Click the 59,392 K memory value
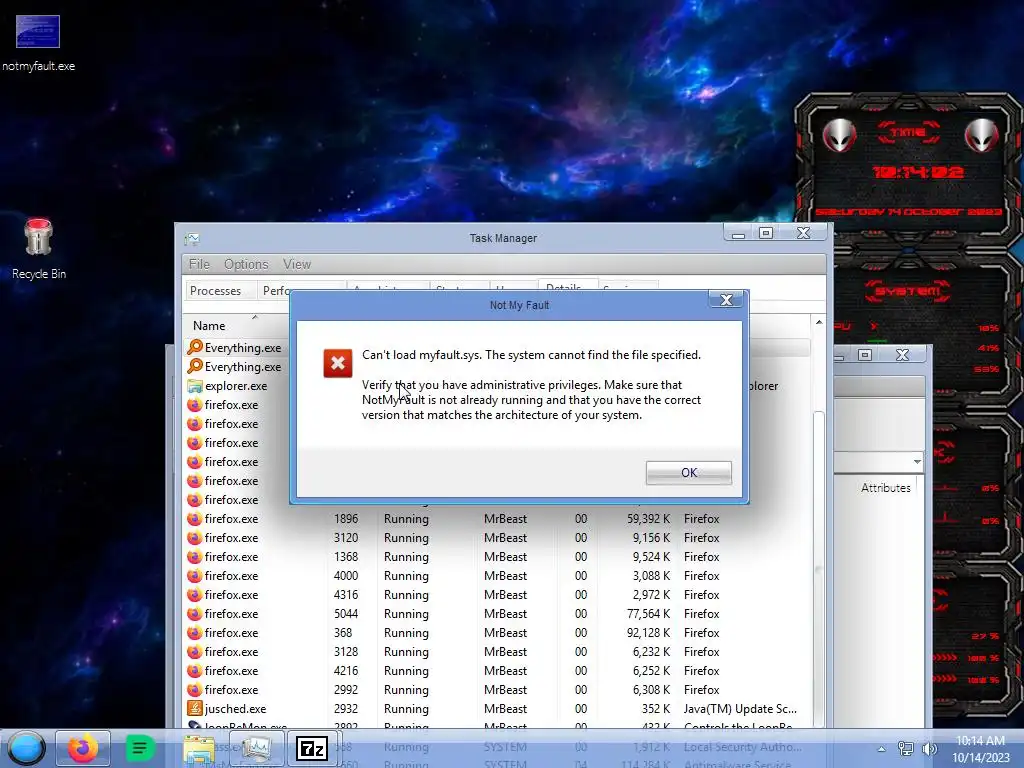The image size is (1024, 768). pos(648,519)
